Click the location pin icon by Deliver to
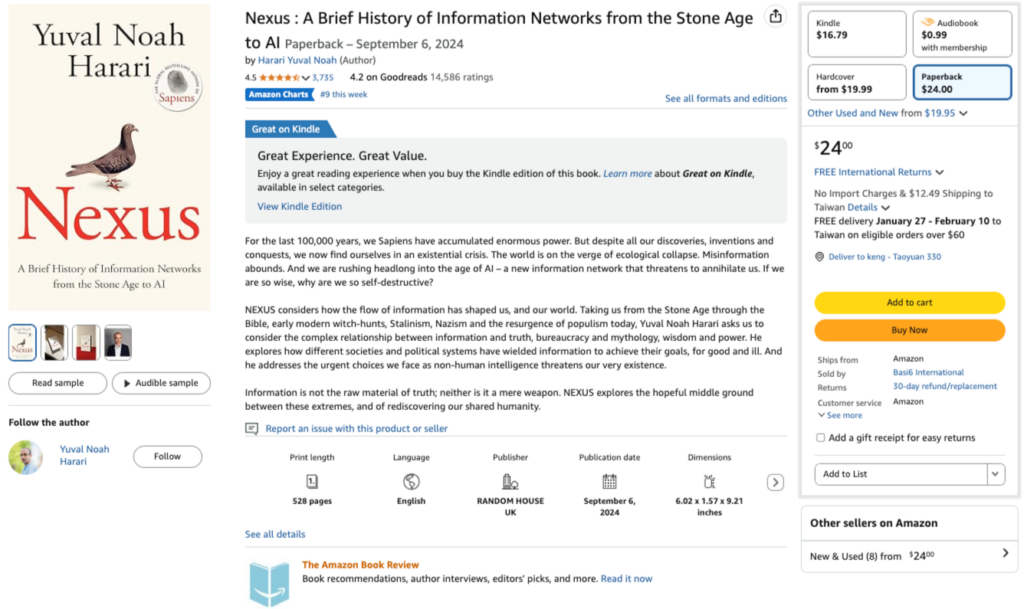The height and width of the screenshot is (609, 1024). pyautogui.click(x=820, y=257)
